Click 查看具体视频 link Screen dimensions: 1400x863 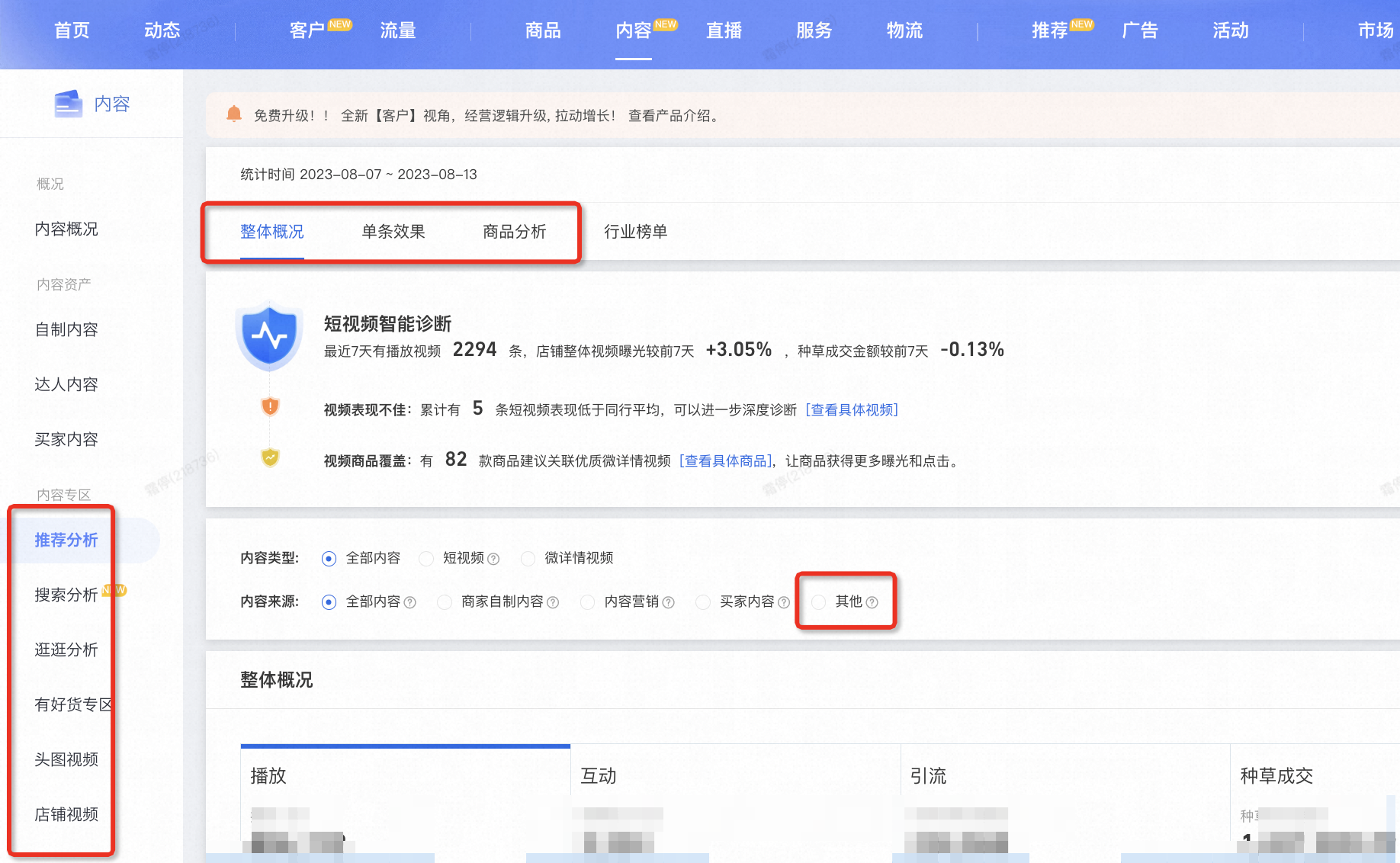[853, 410]
